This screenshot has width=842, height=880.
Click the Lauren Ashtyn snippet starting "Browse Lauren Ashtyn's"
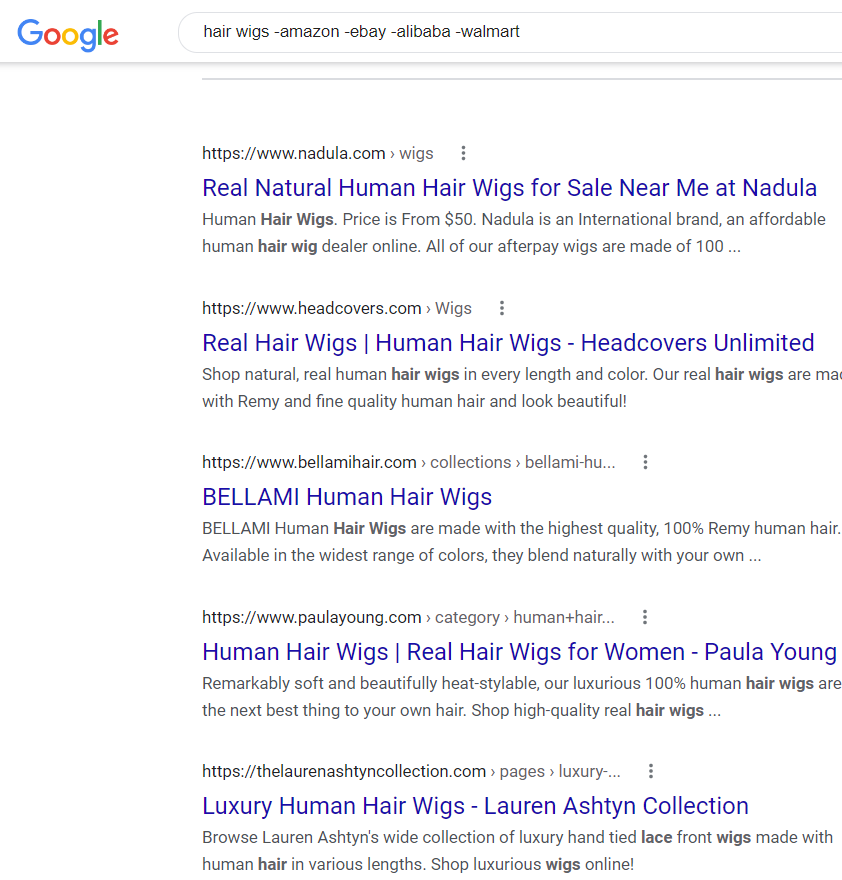518,851
